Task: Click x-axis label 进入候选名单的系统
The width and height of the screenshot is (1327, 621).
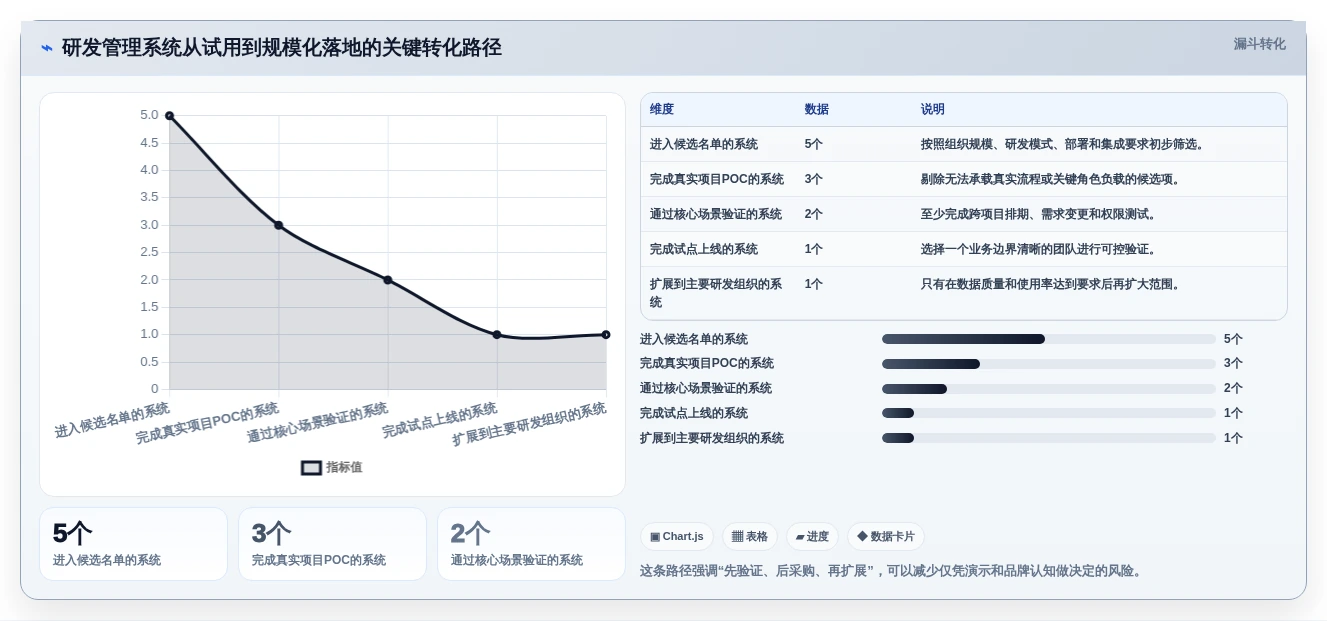Action: tap(112, 420)
